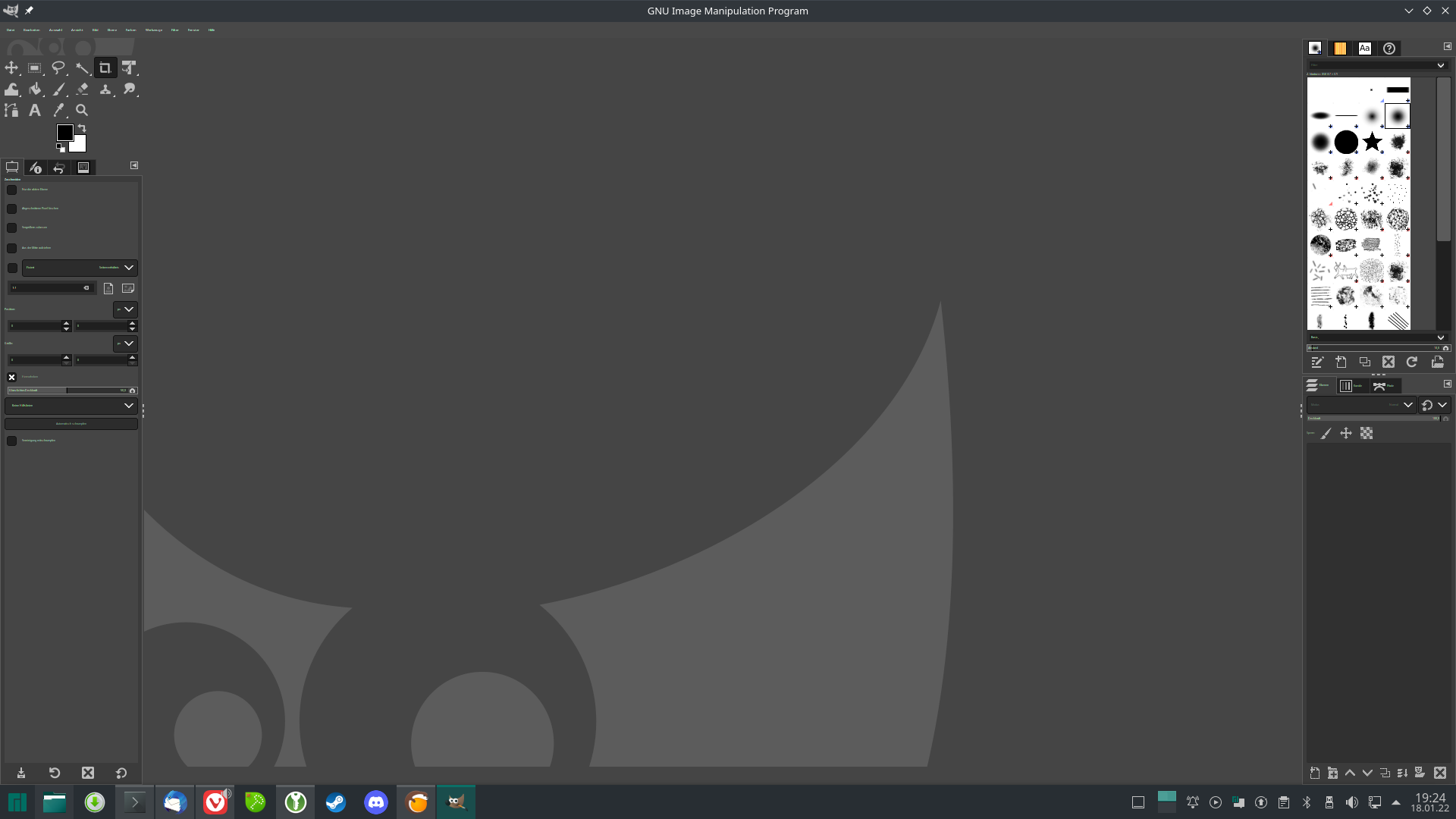Uncheck the Hervorheben checkbox
This screenshot has width=1456, height=819.
click(12, 377)
